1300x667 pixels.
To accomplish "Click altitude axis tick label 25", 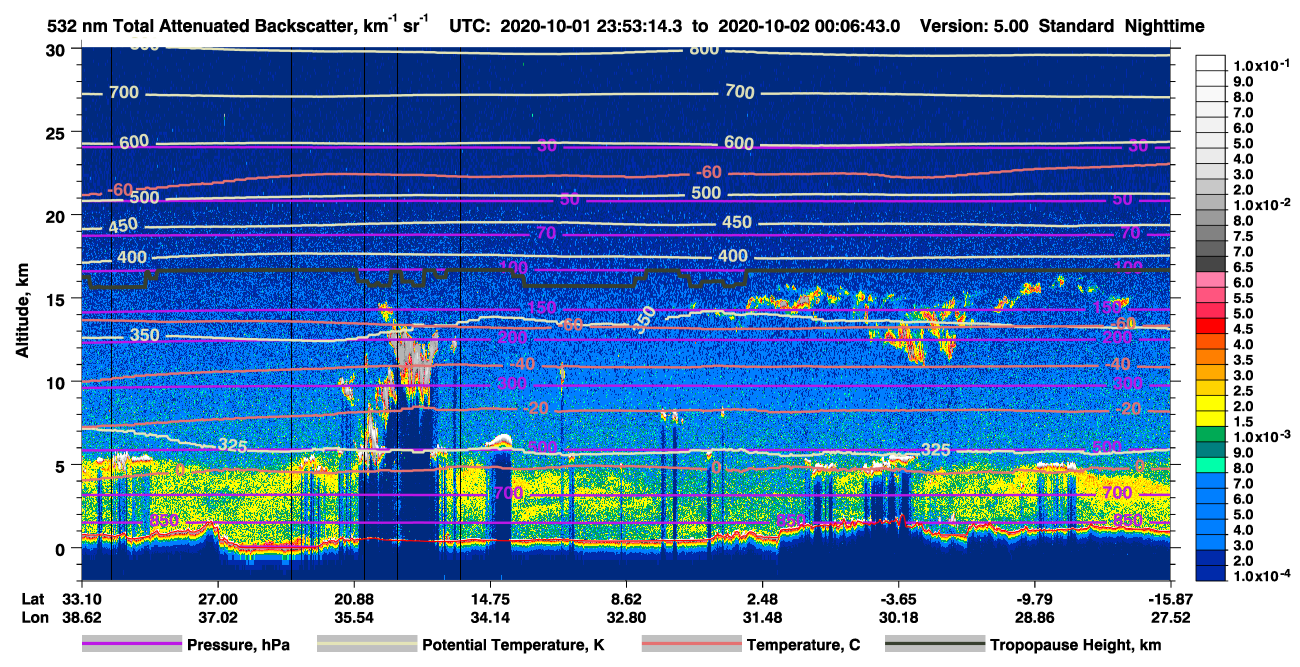I will (57, 132).
